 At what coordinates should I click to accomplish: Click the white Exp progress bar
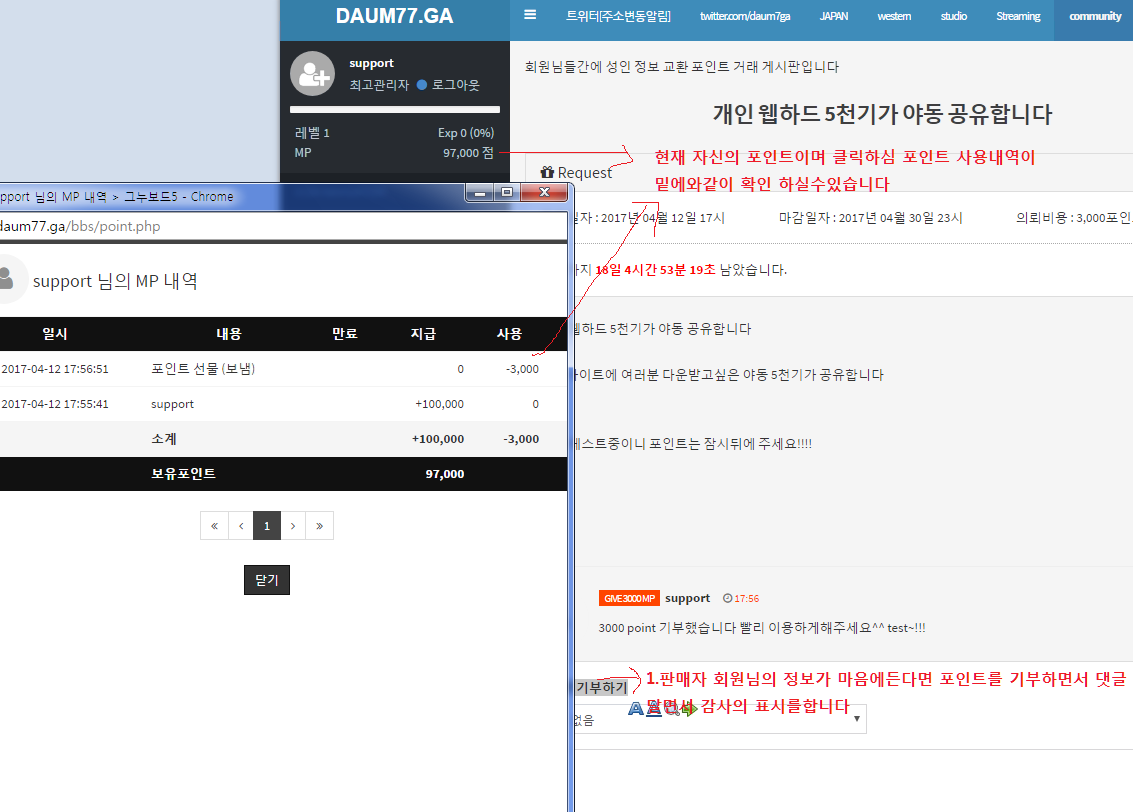point(395,110)
